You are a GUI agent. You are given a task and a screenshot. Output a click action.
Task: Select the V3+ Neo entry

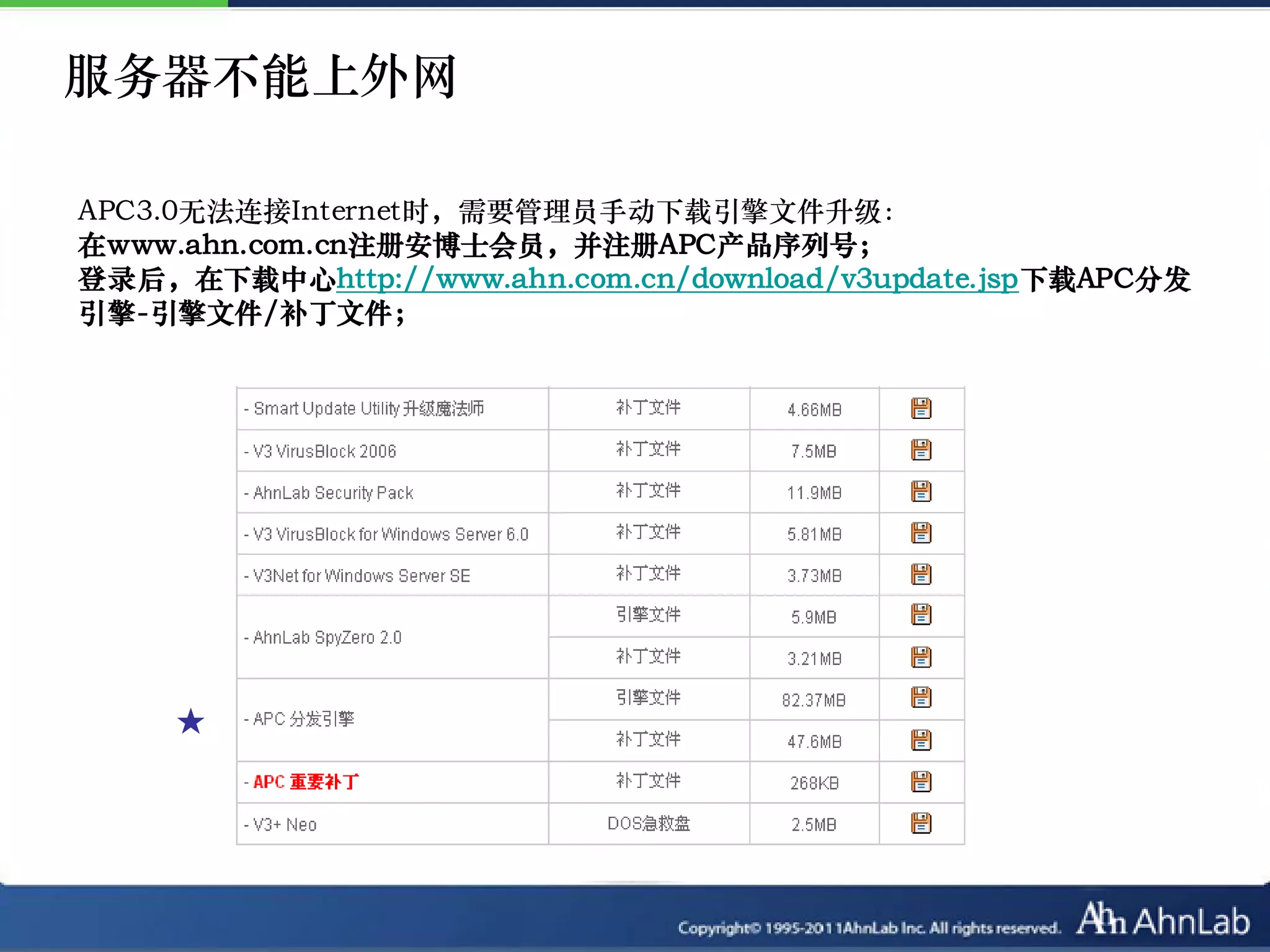[285, 824]
